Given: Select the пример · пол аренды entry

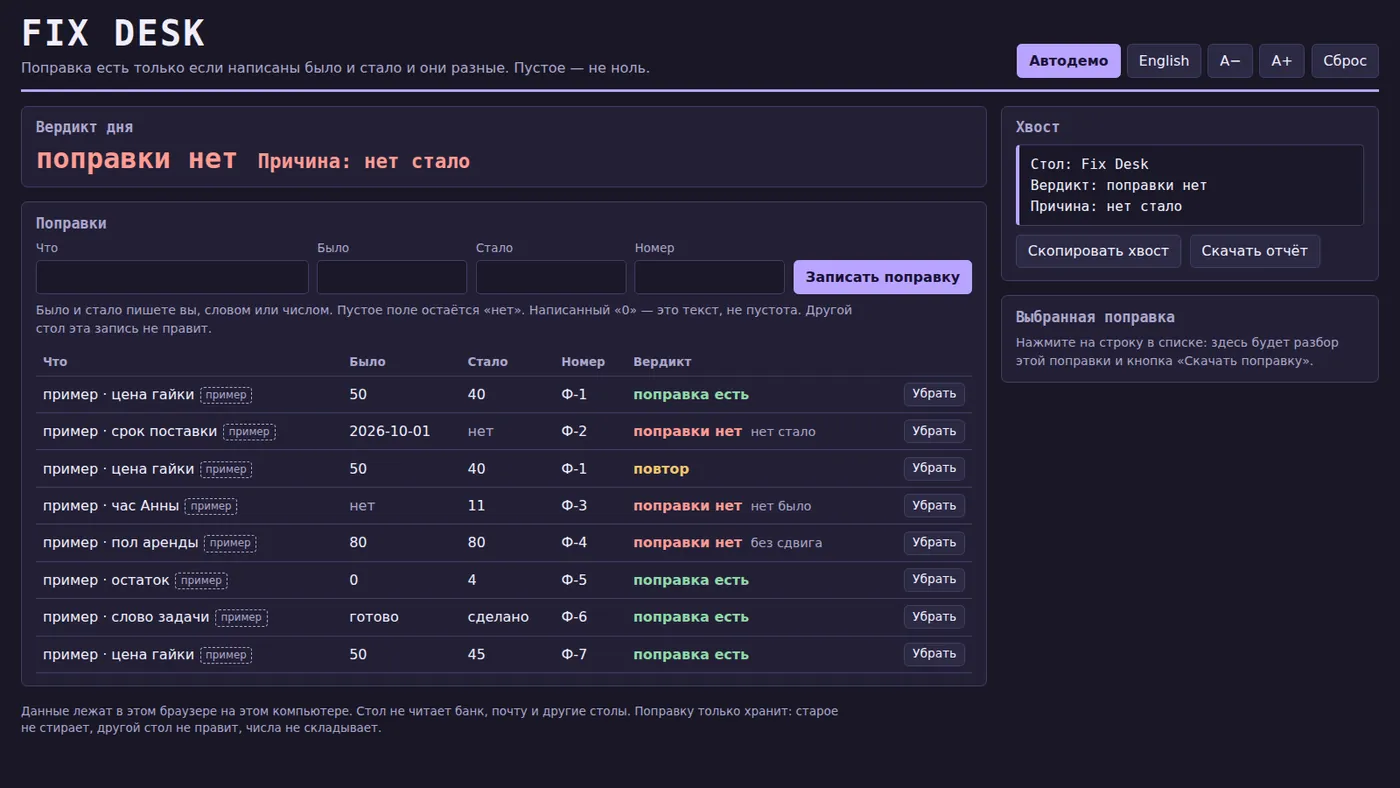Looking at the screenshot, I should 121,543.
